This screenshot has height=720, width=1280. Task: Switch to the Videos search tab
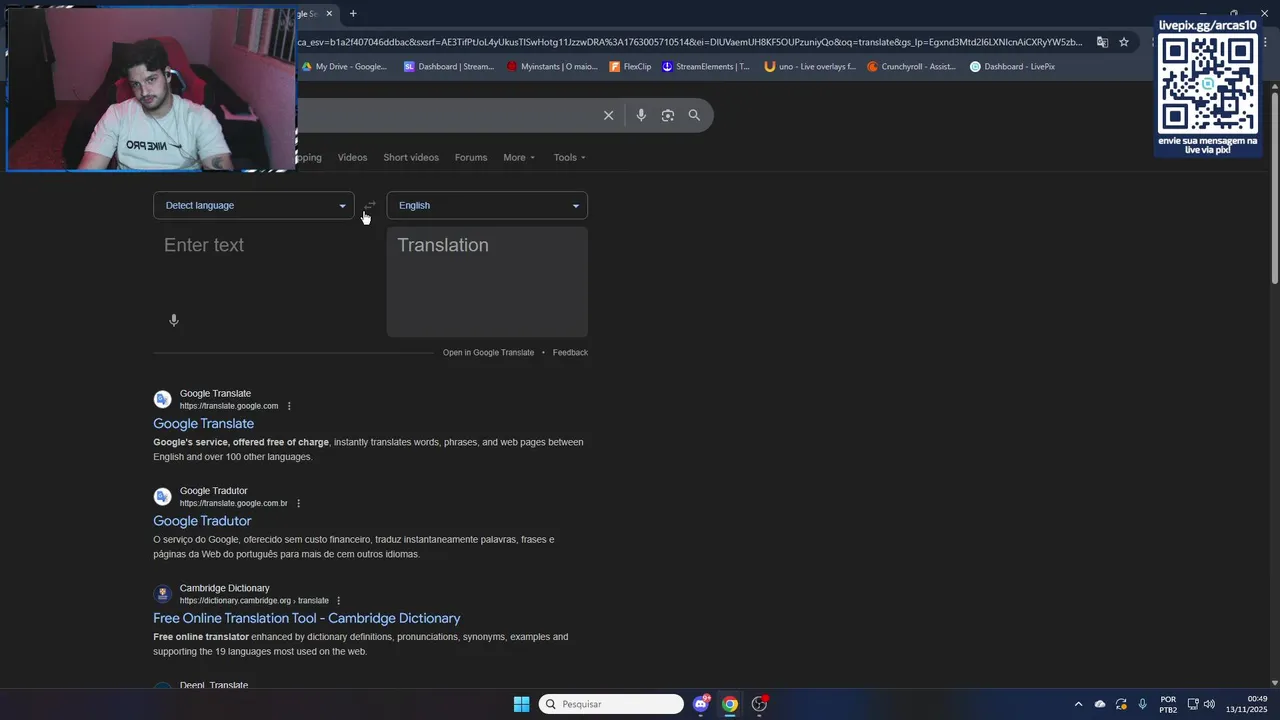(x=352, y=158)
